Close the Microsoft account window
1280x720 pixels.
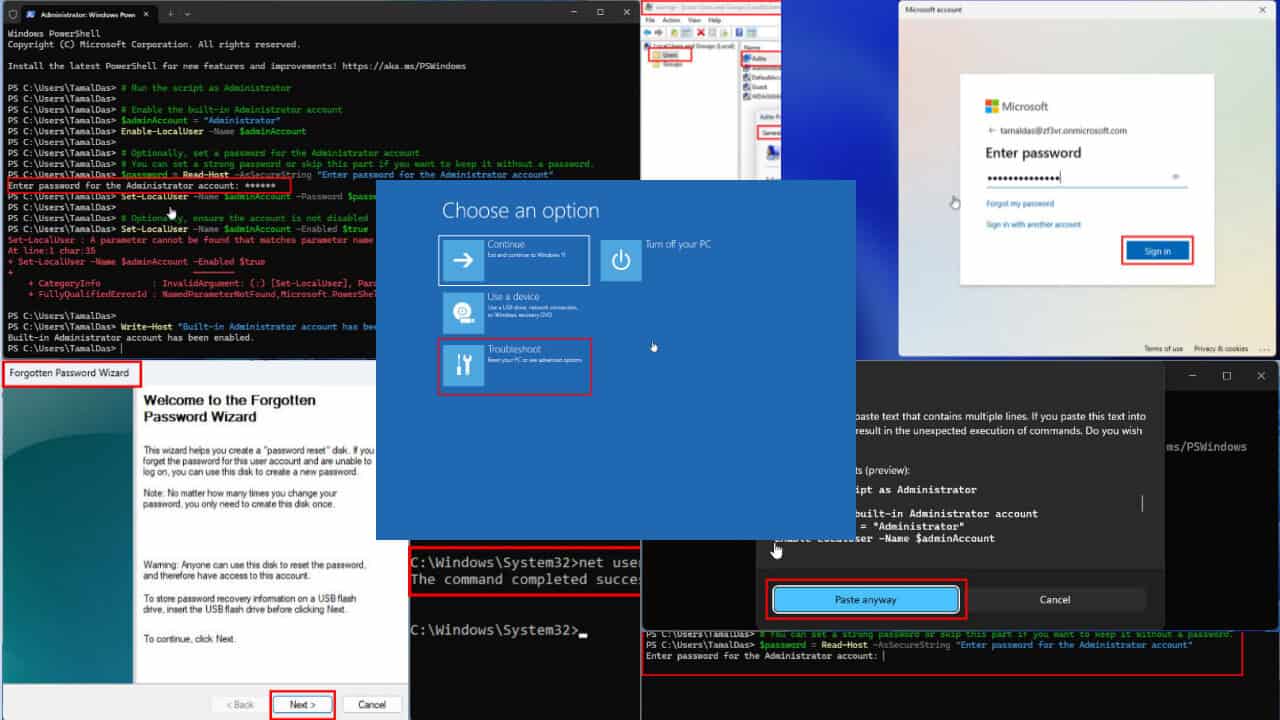click(x=1263, y=8)
